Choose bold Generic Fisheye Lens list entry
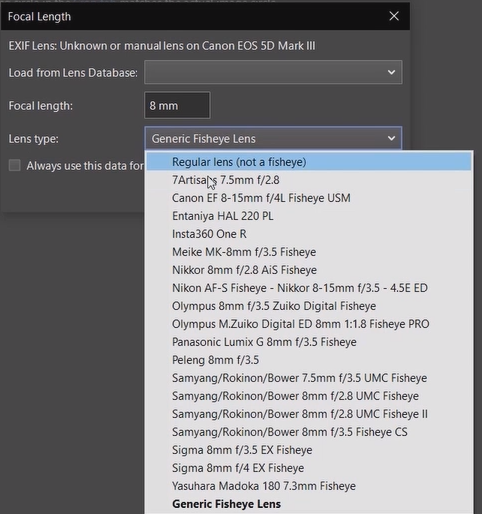Screen dimensions: 482x514 309,504
